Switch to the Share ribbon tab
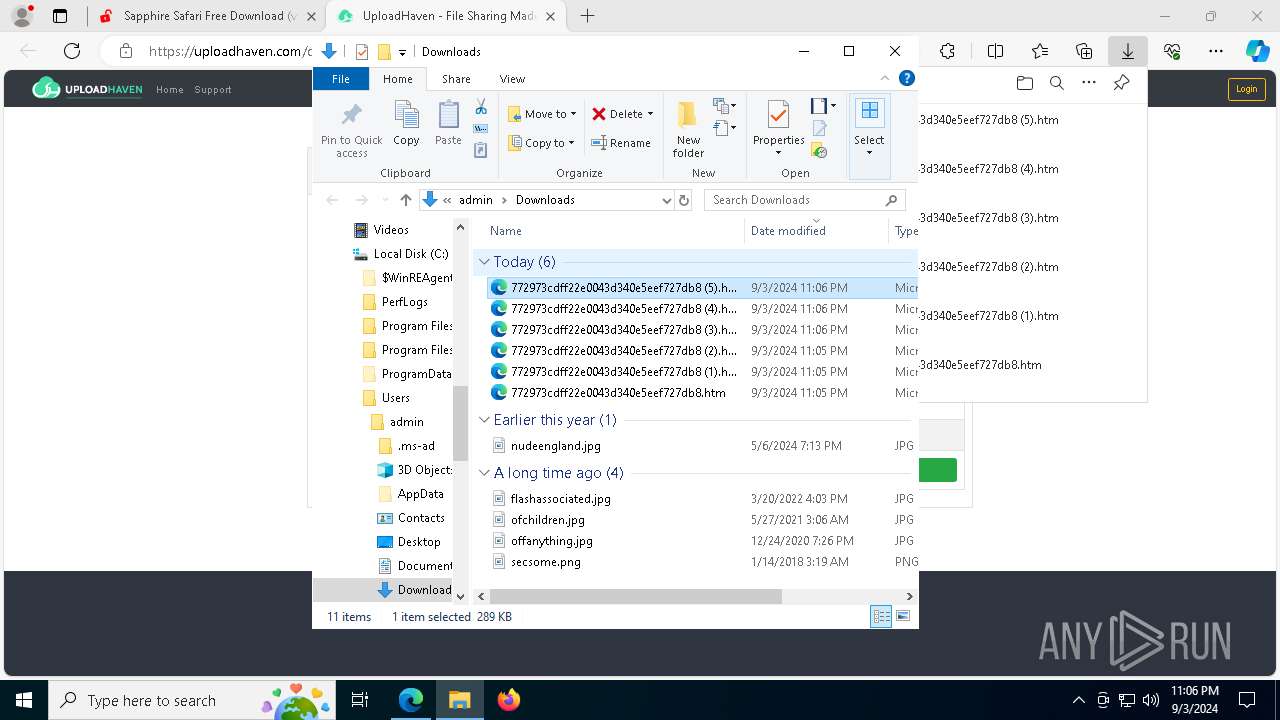The width and height of the screenshot is (1280, 720). click(456, 79)
